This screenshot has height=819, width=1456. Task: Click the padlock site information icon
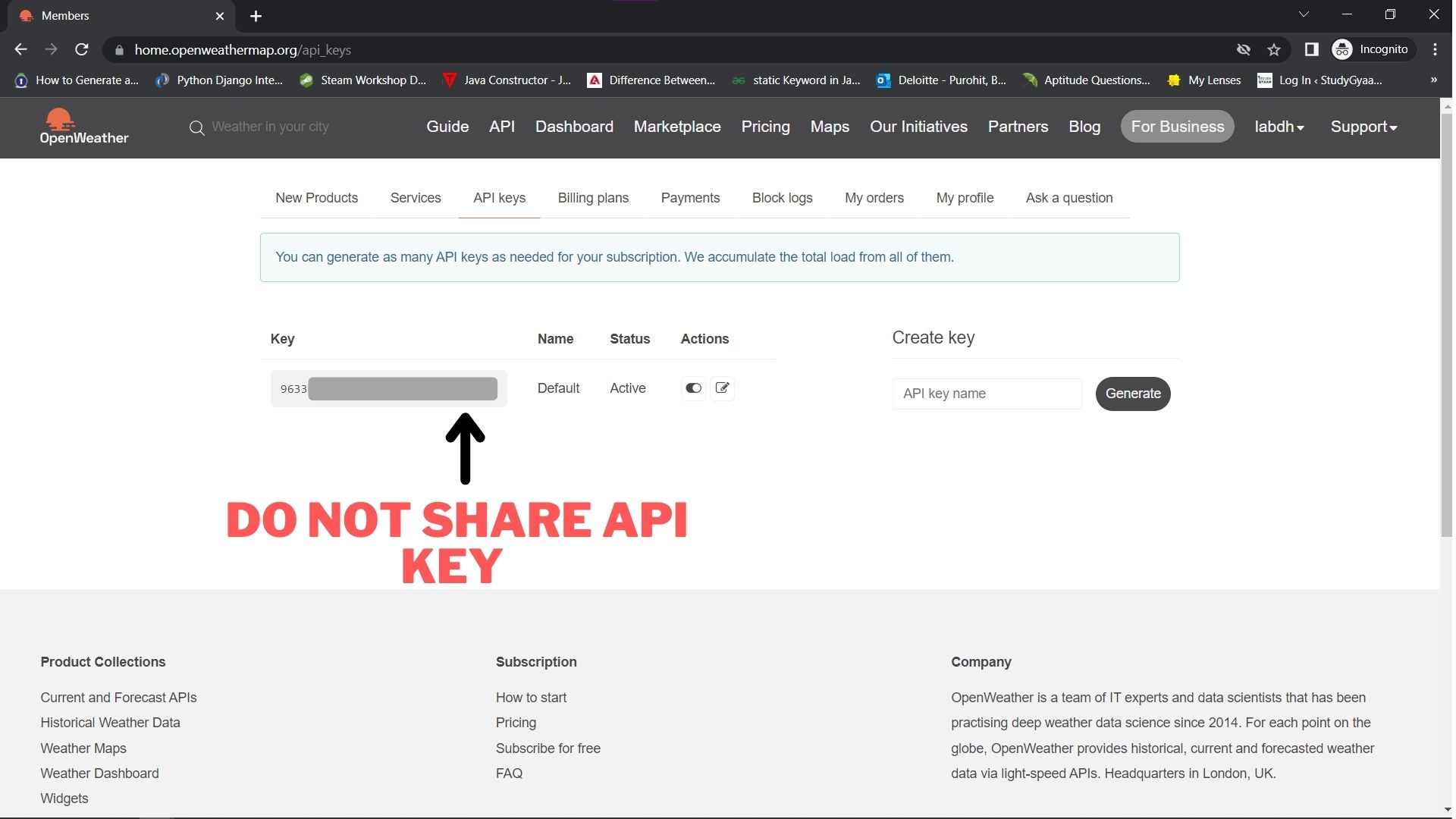(119, 50)
